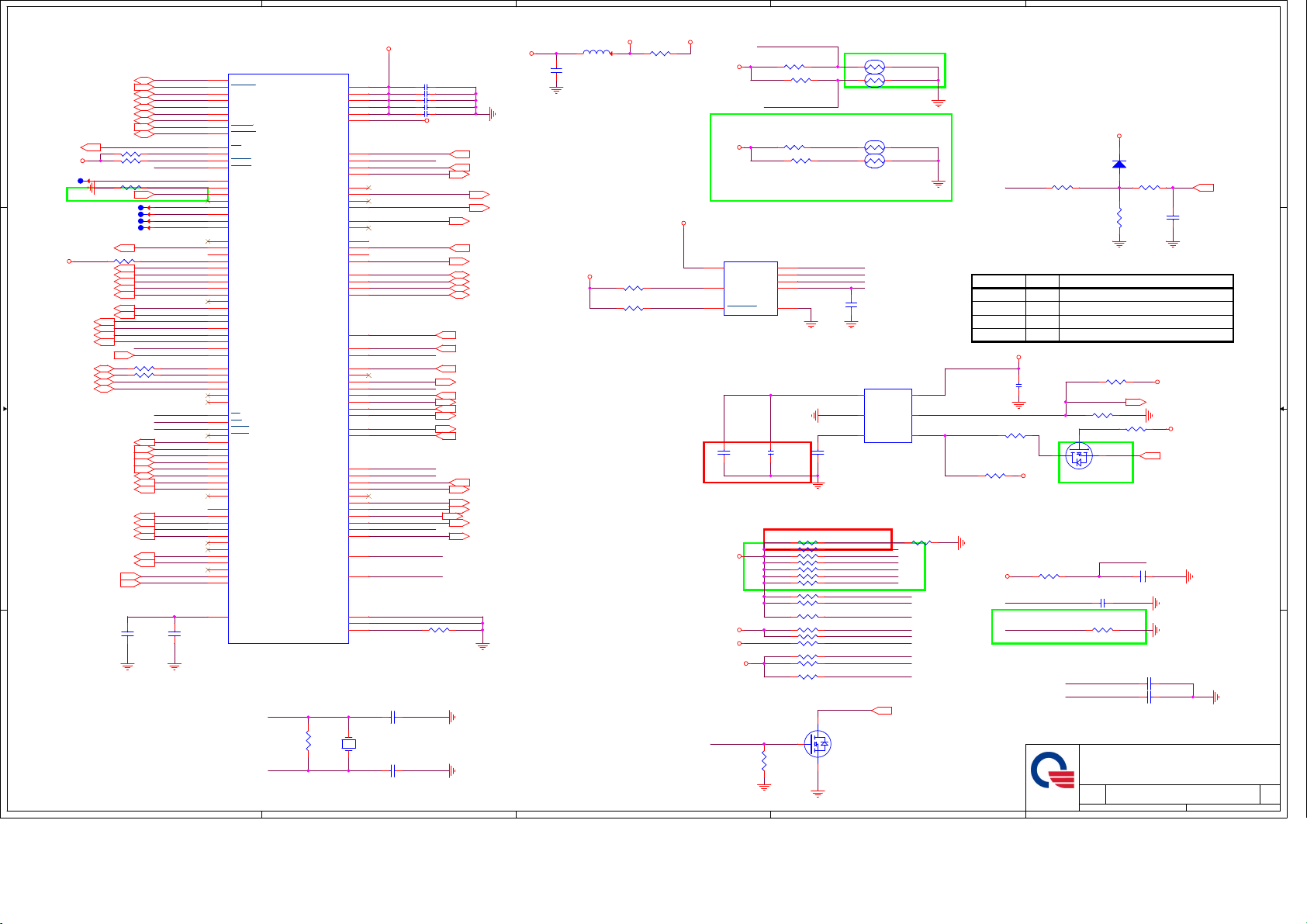
Task: Select the ground symbol after four-capacitor bank
Action: [x=493, y=115]
